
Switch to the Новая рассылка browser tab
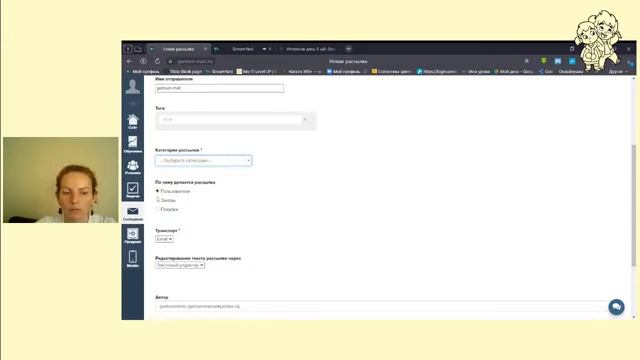[179, 49]
